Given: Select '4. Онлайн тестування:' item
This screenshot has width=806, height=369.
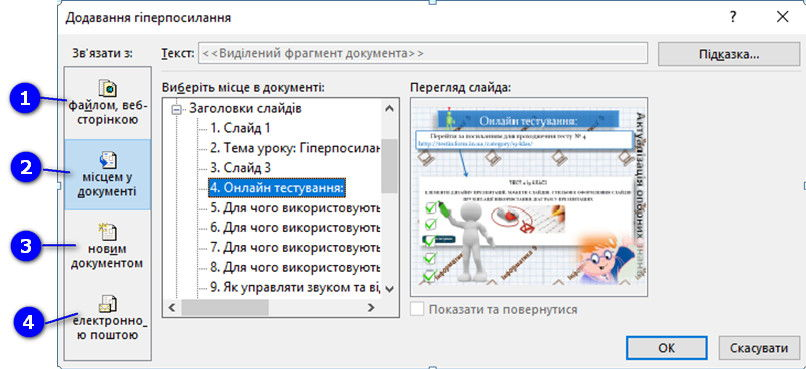Looking at the screenshot, I should click(277, 188).
